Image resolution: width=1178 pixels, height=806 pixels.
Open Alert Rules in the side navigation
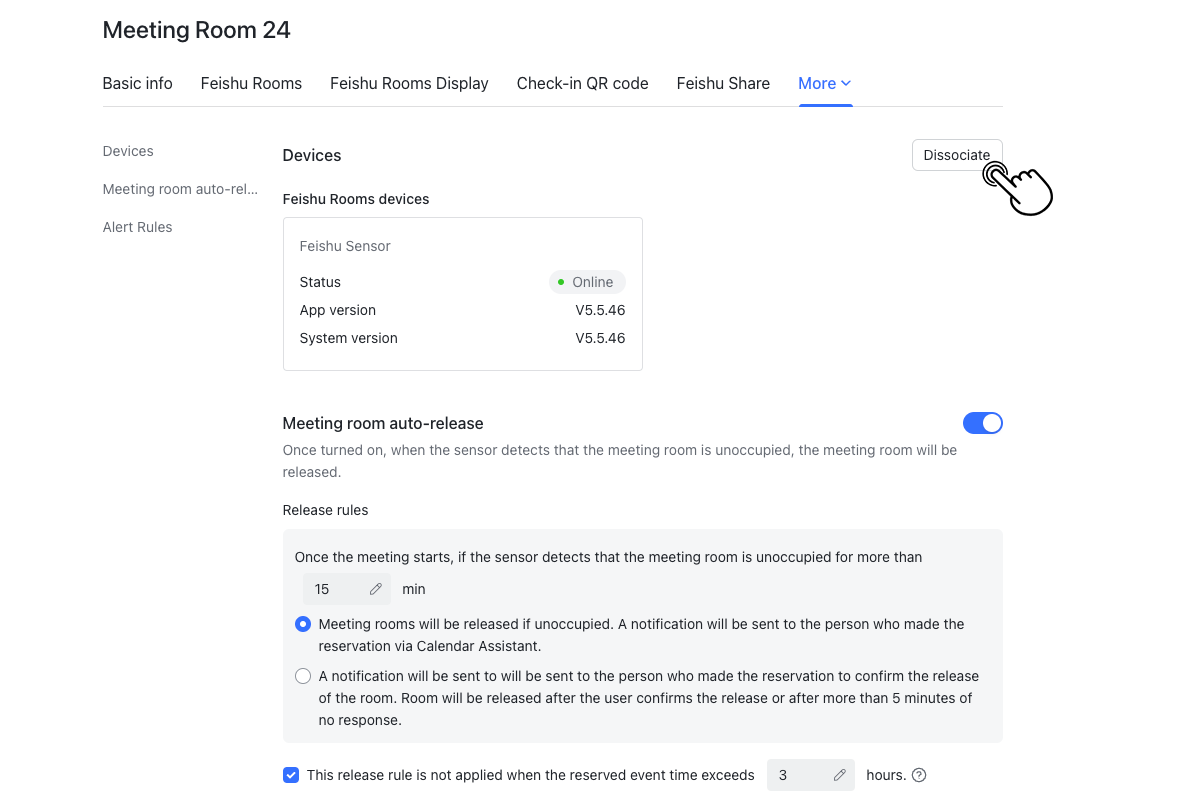click(137, 227)
